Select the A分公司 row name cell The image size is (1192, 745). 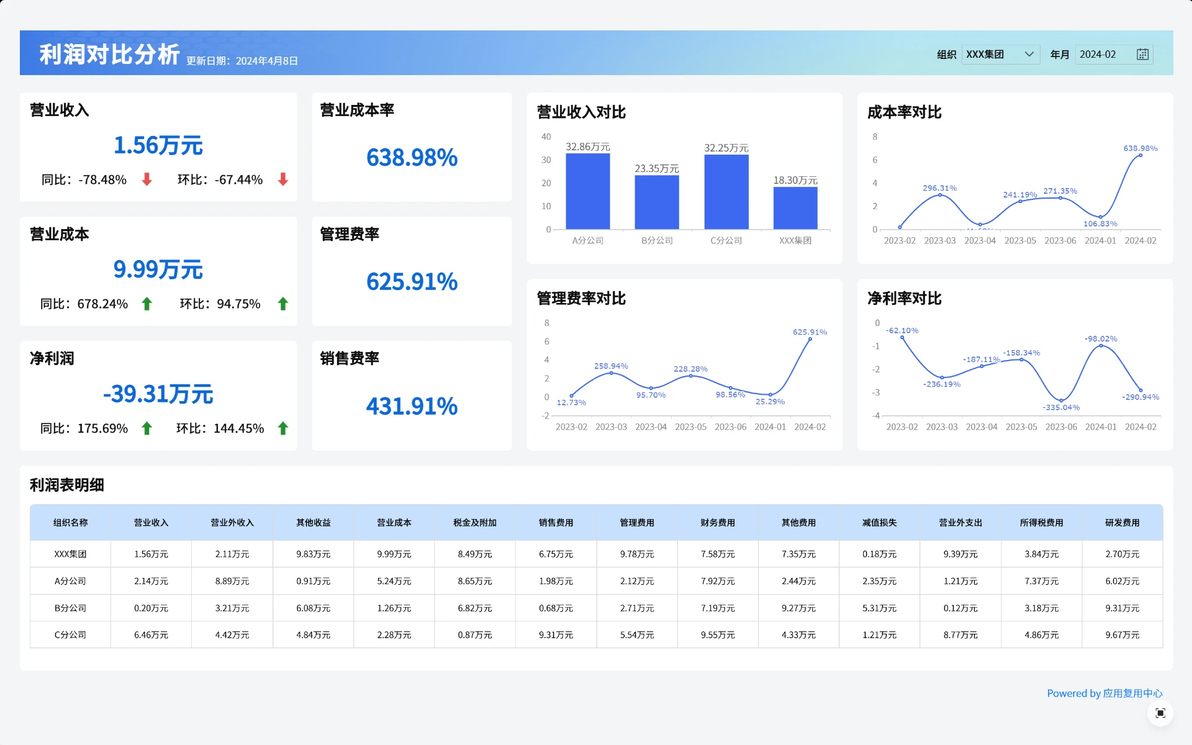[71, 581]
